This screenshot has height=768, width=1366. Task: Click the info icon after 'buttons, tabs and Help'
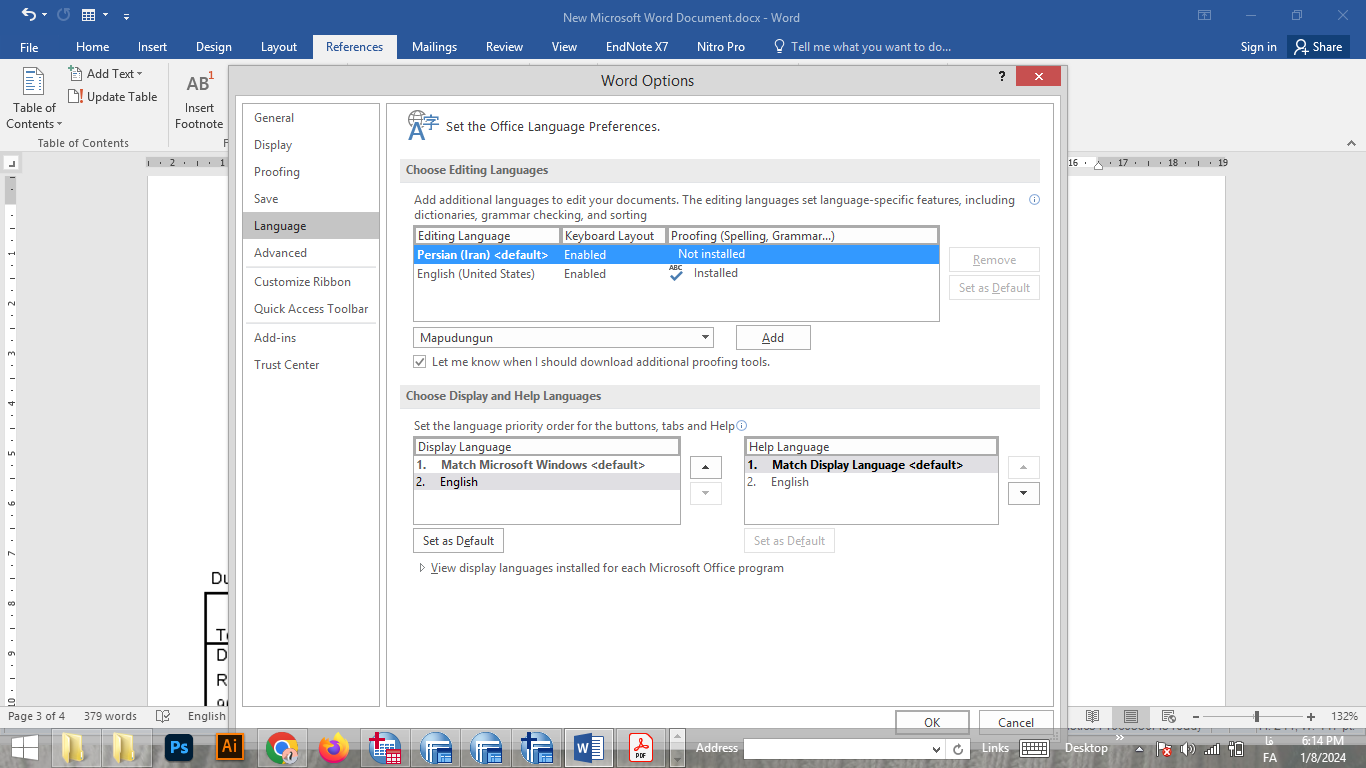[741, 426]
